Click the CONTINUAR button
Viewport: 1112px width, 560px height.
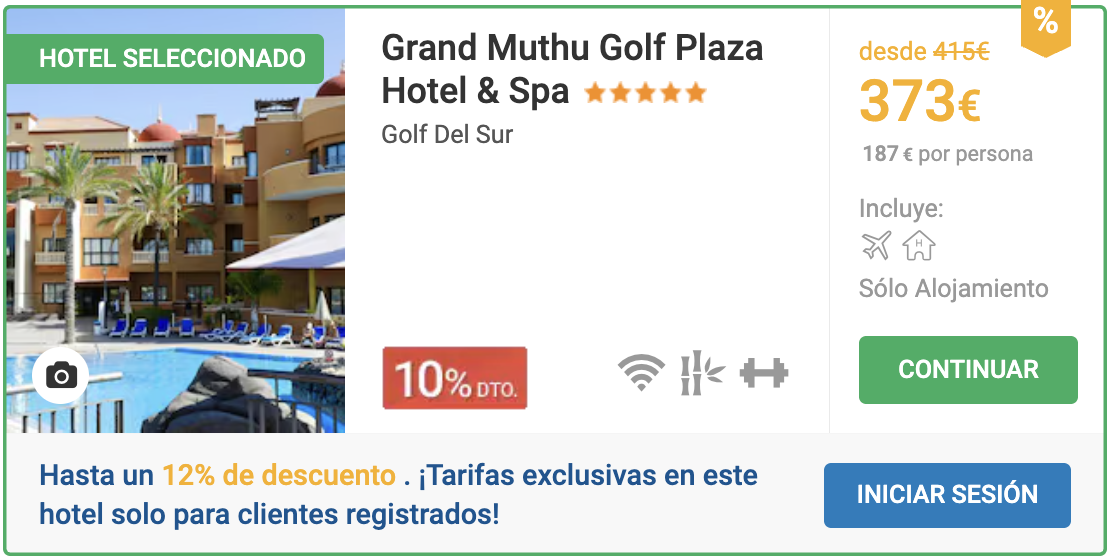coord(968,369)
